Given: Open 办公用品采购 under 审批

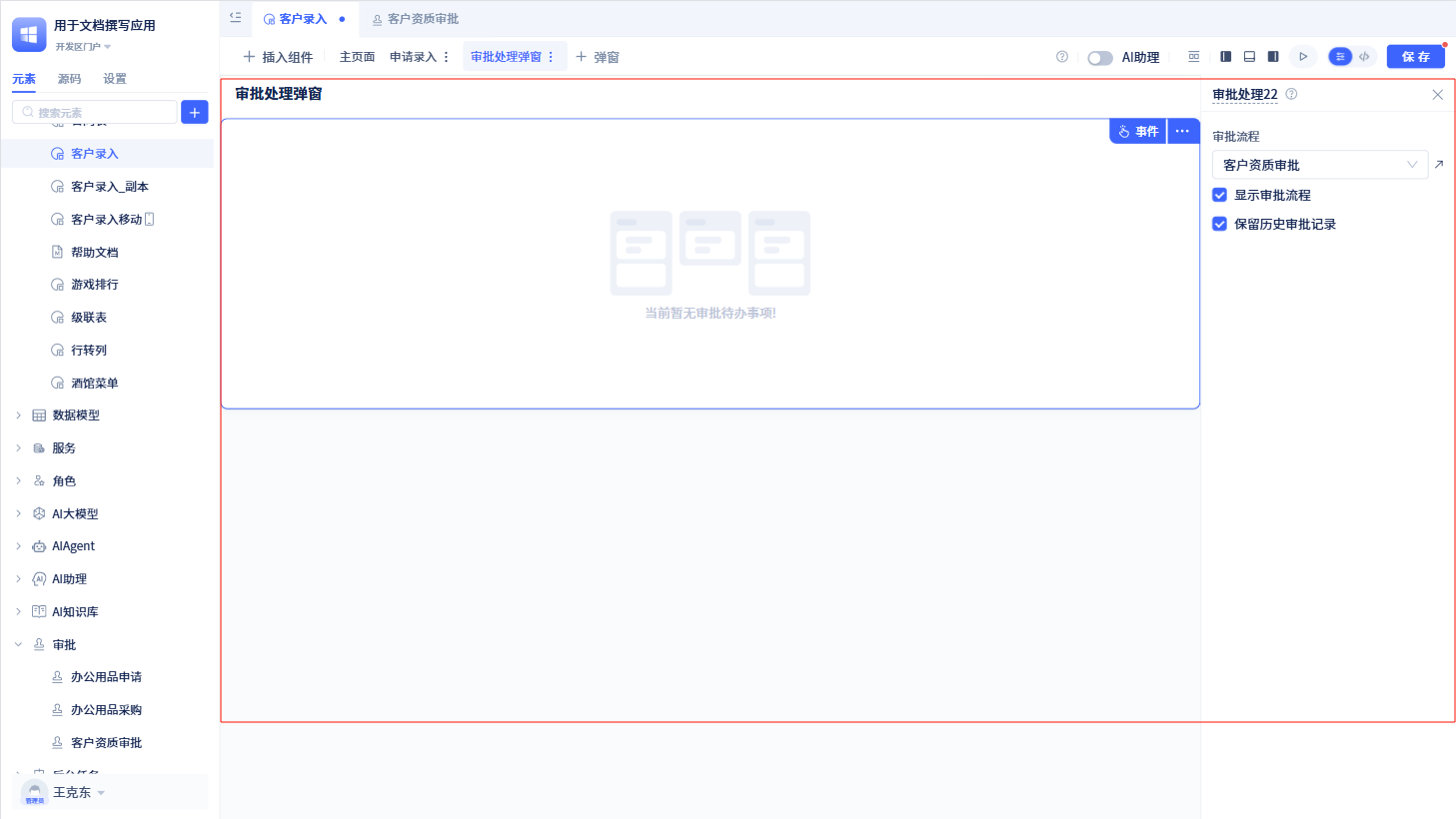Looking at the screenshot, I should tap(107, 710).
